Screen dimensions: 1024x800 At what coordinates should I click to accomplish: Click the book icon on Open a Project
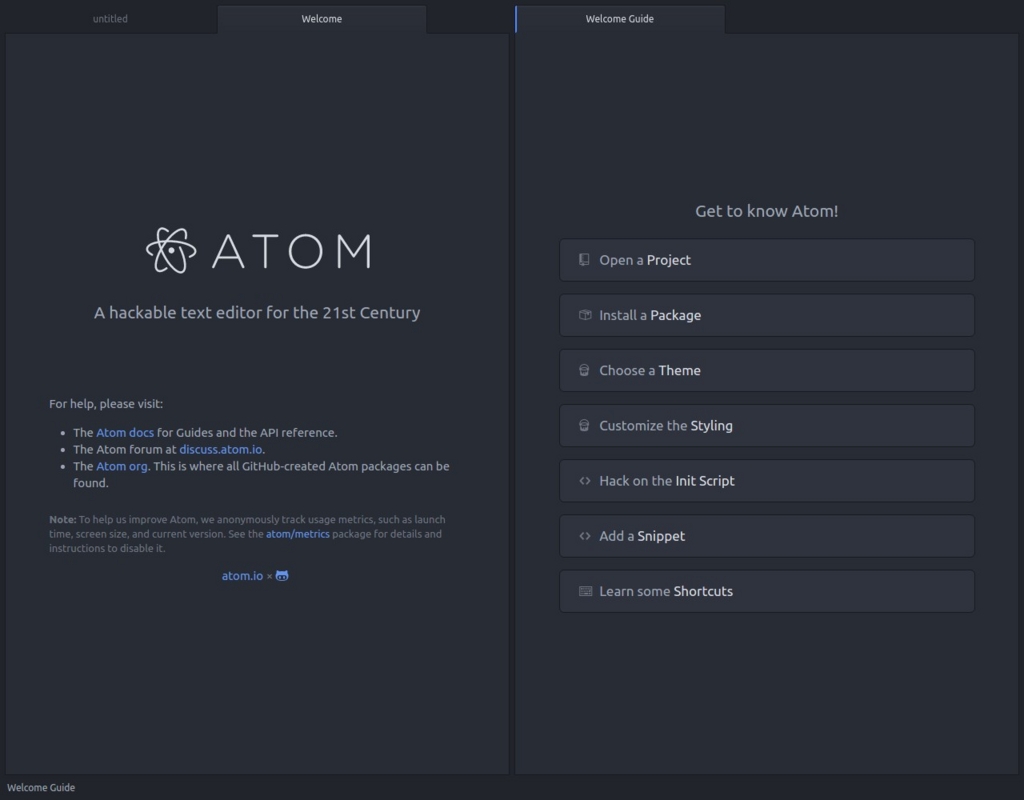[x=584, y=259]
